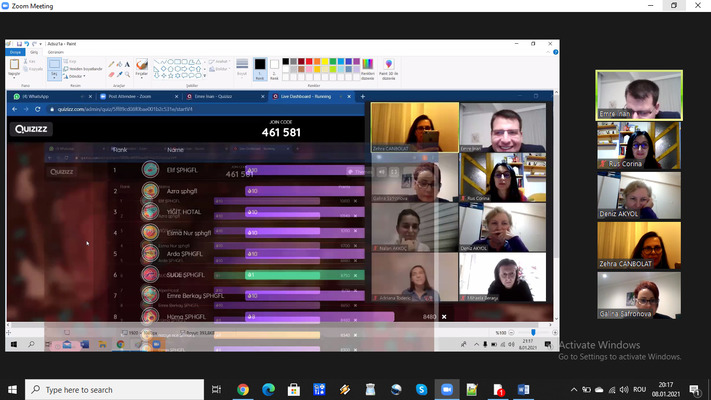This screenshot has height=400, width=711.
Task: Click the quizizz.com address bar
Action: pyautogui.click(x=204, y=109)
